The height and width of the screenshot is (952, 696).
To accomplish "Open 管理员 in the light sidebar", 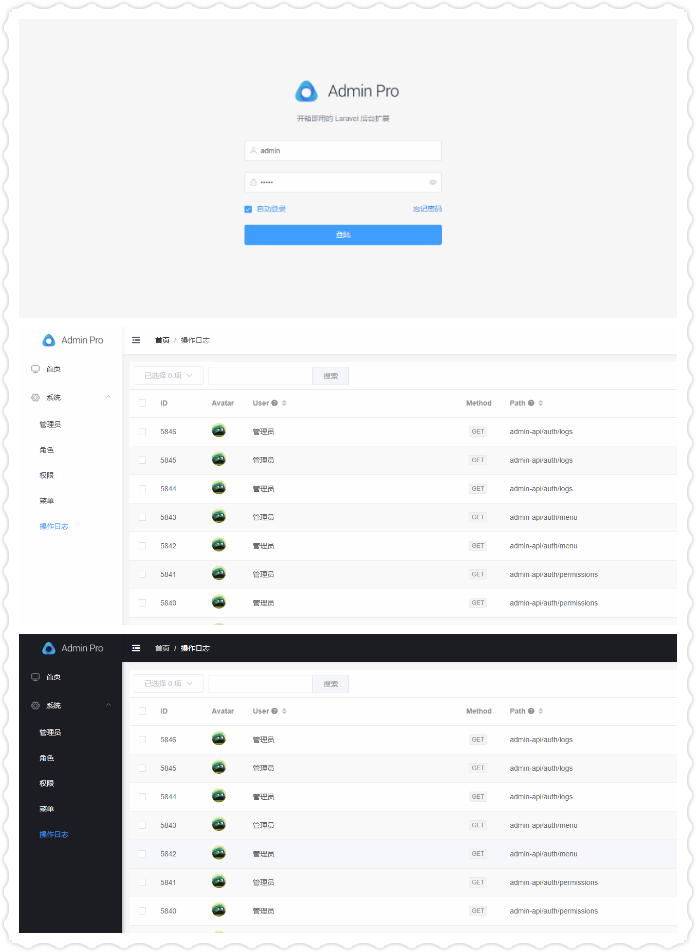I will click(x=50, y=424).
